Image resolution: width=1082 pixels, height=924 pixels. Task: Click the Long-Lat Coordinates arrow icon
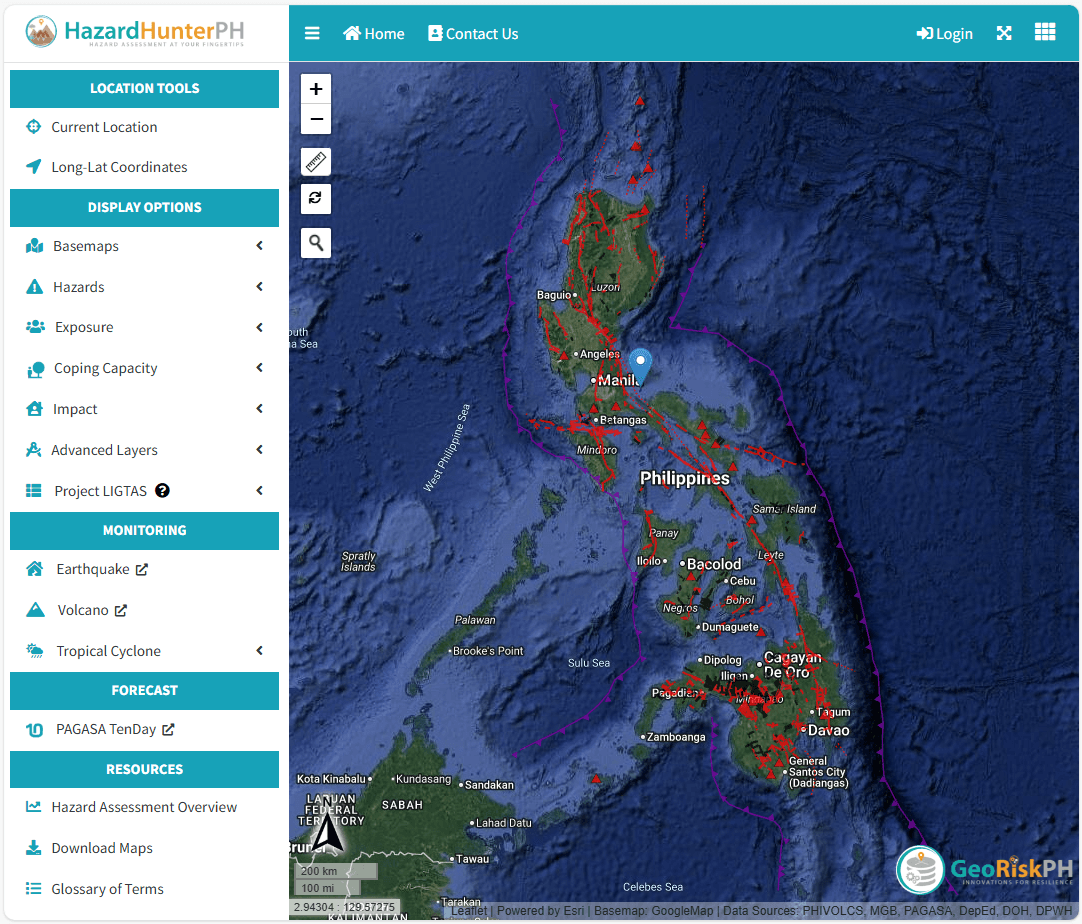33,166
